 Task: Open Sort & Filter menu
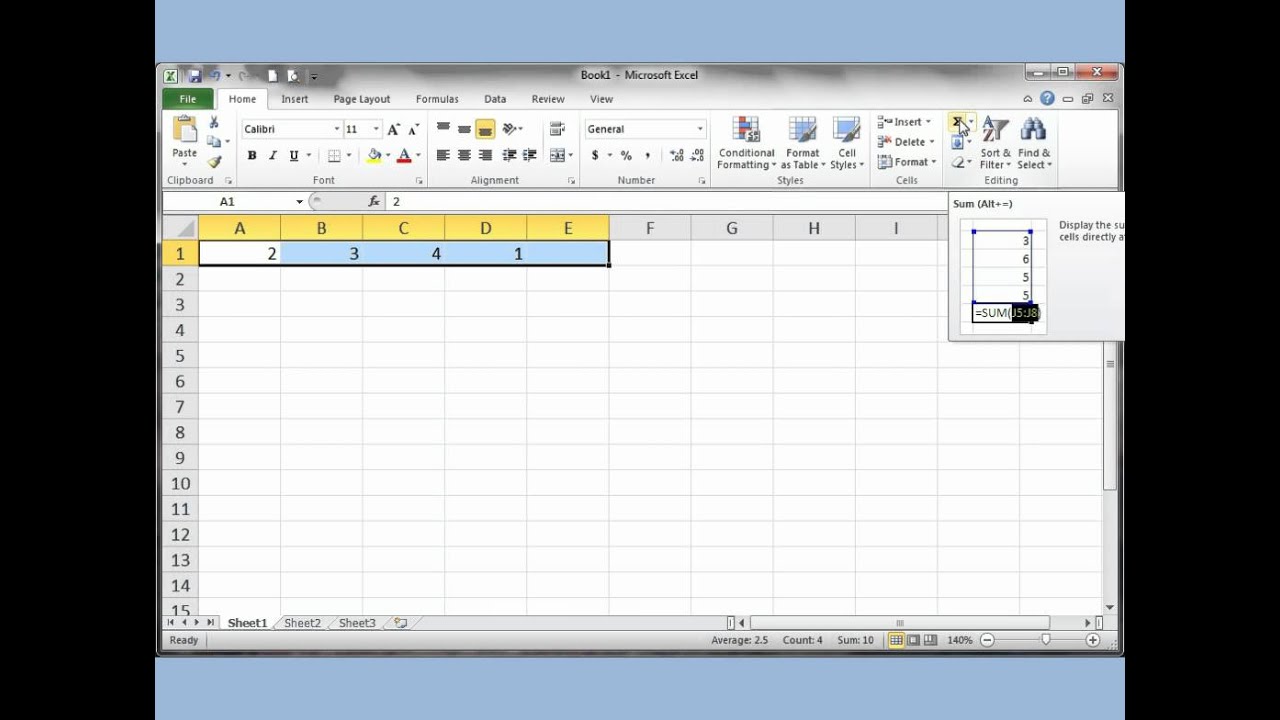point(995,143)
